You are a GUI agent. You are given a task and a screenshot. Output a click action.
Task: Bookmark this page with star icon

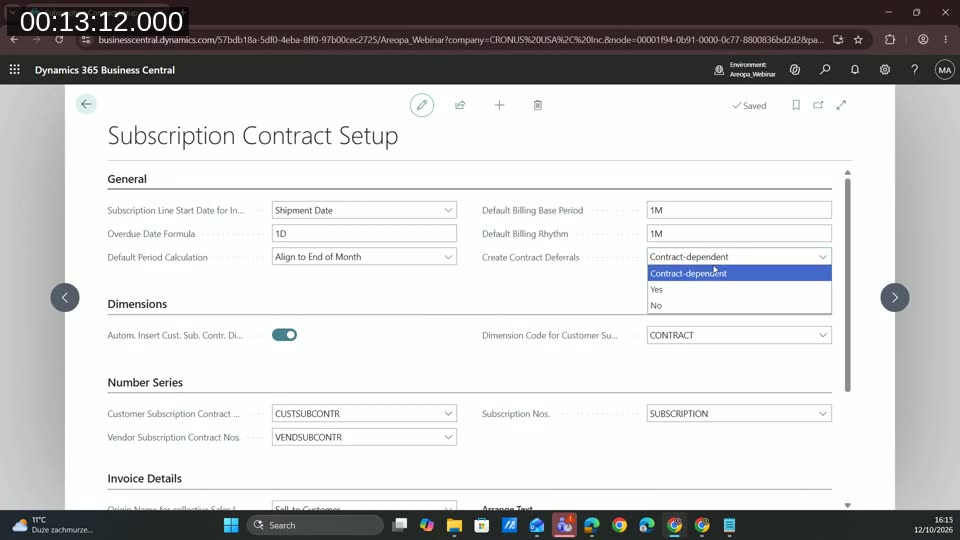[858, 40]
